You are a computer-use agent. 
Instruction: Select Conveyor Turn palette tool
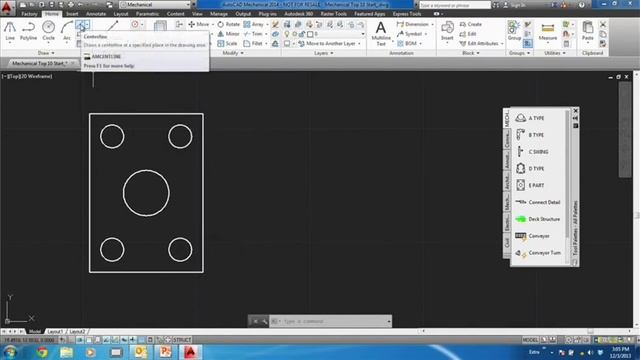tap(539, 253)
